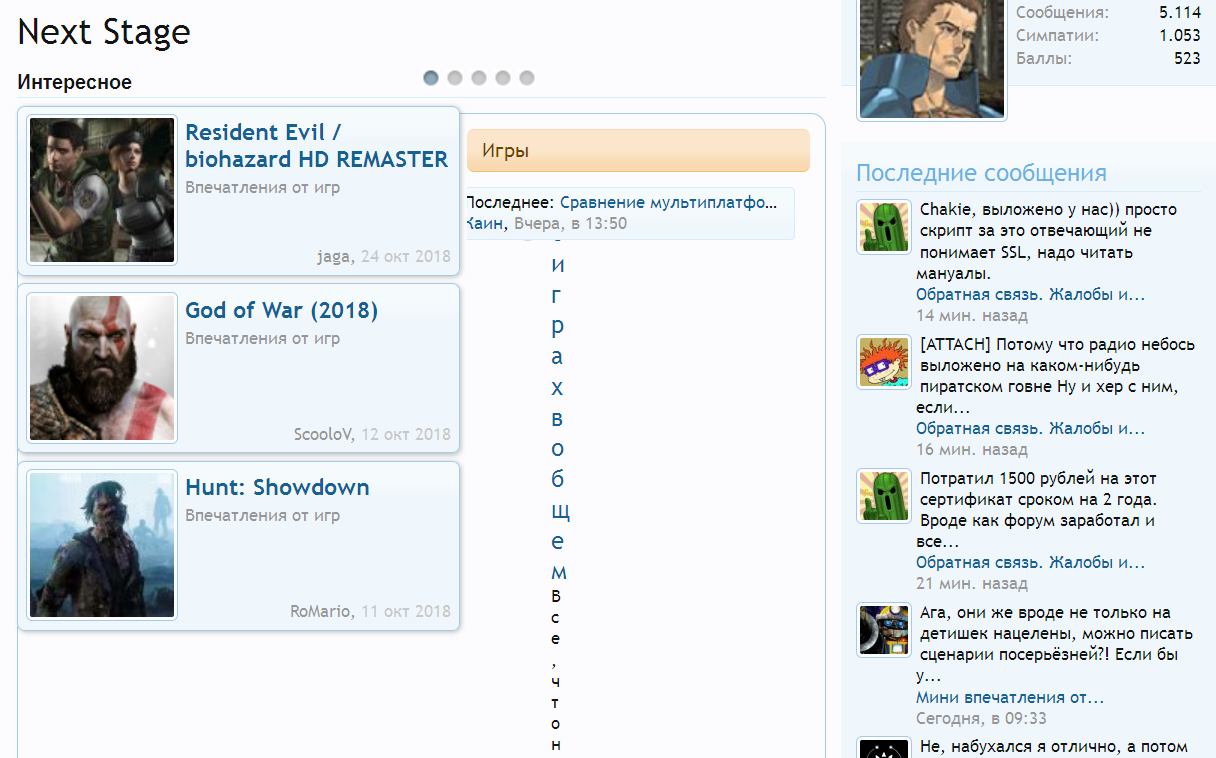Switch to the second slider pagination dot

tap(455, 78)
